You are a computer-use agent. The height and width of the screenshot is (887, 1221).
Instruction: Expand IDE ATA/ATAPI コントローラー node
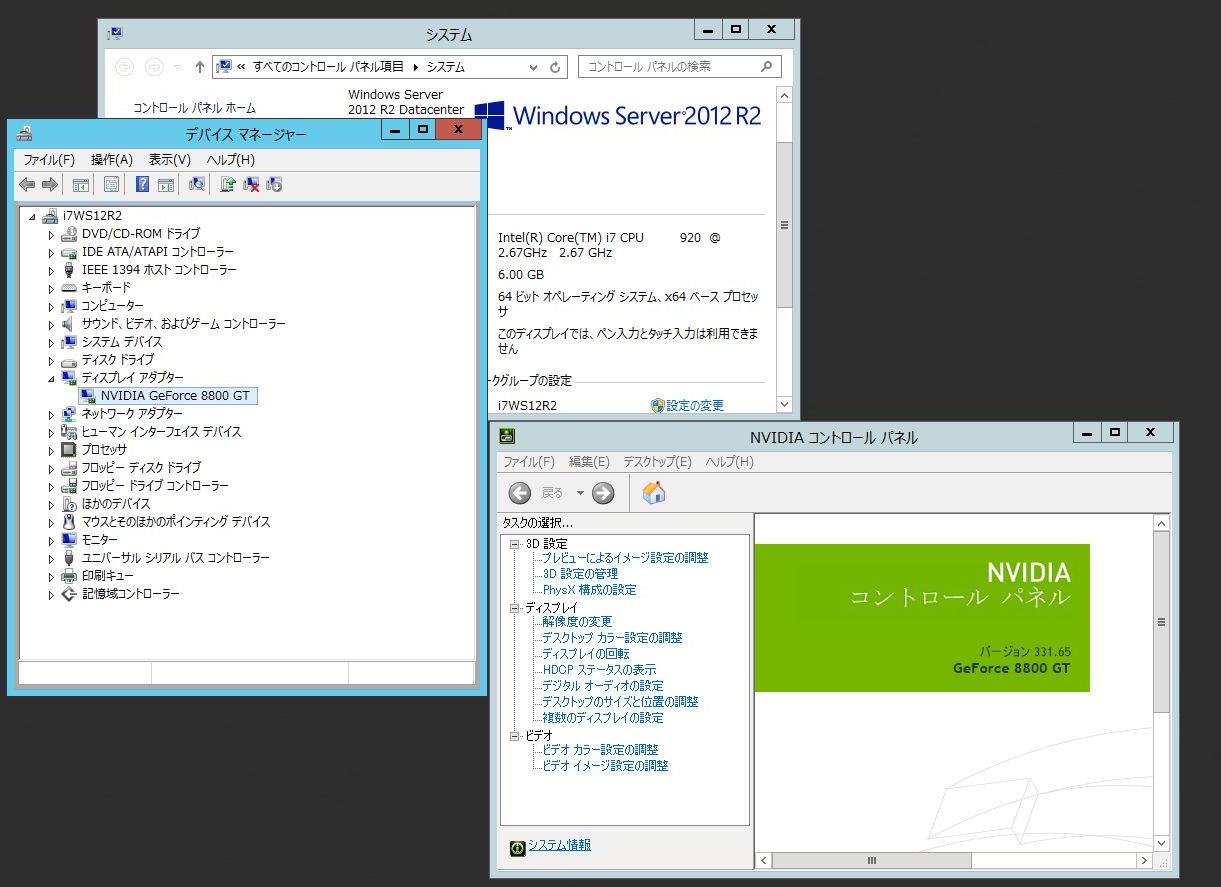point(52,252)
